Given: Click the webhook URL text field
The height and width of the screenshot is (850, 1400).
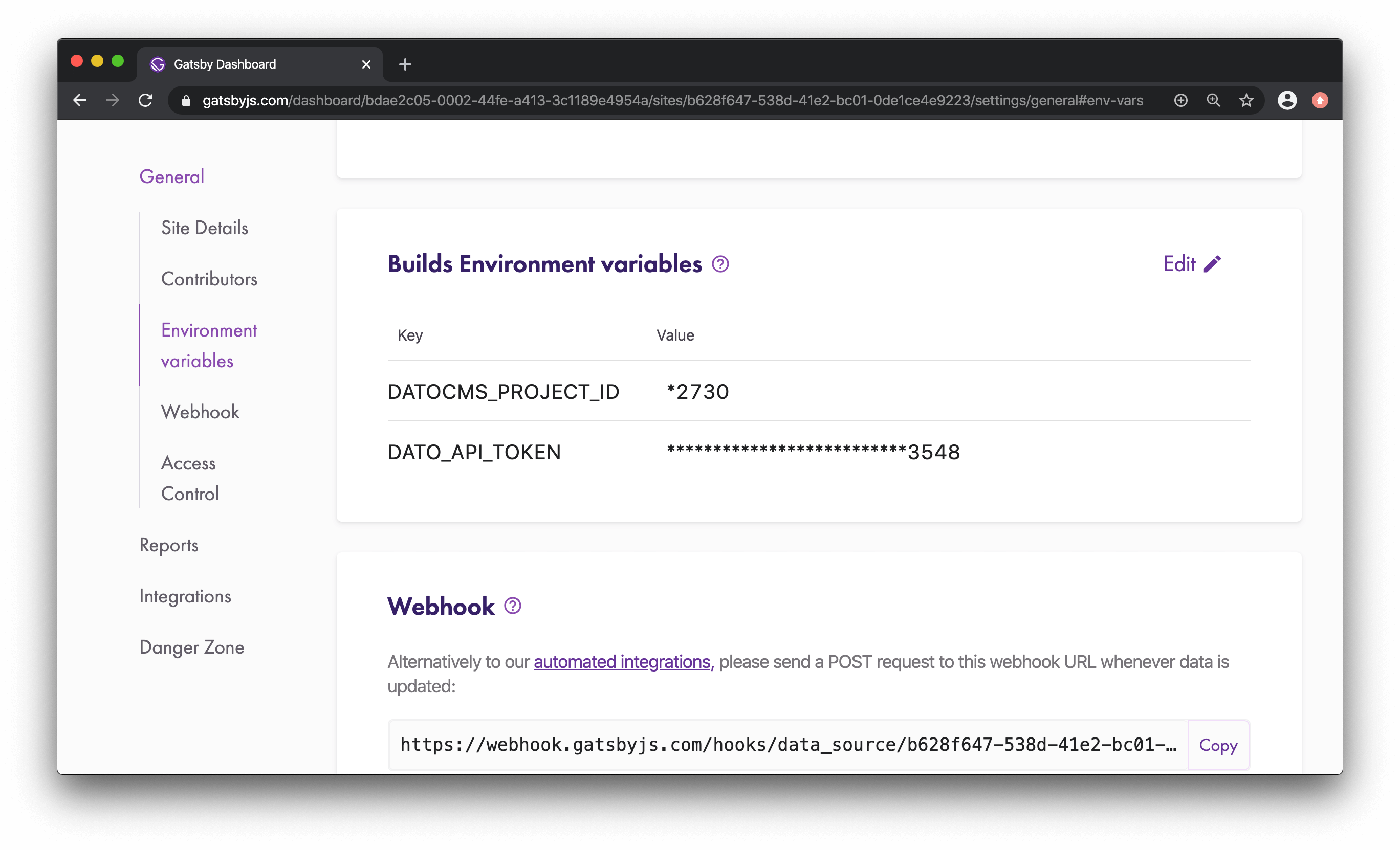Looking at the screenshot, I should click(787, 745).
